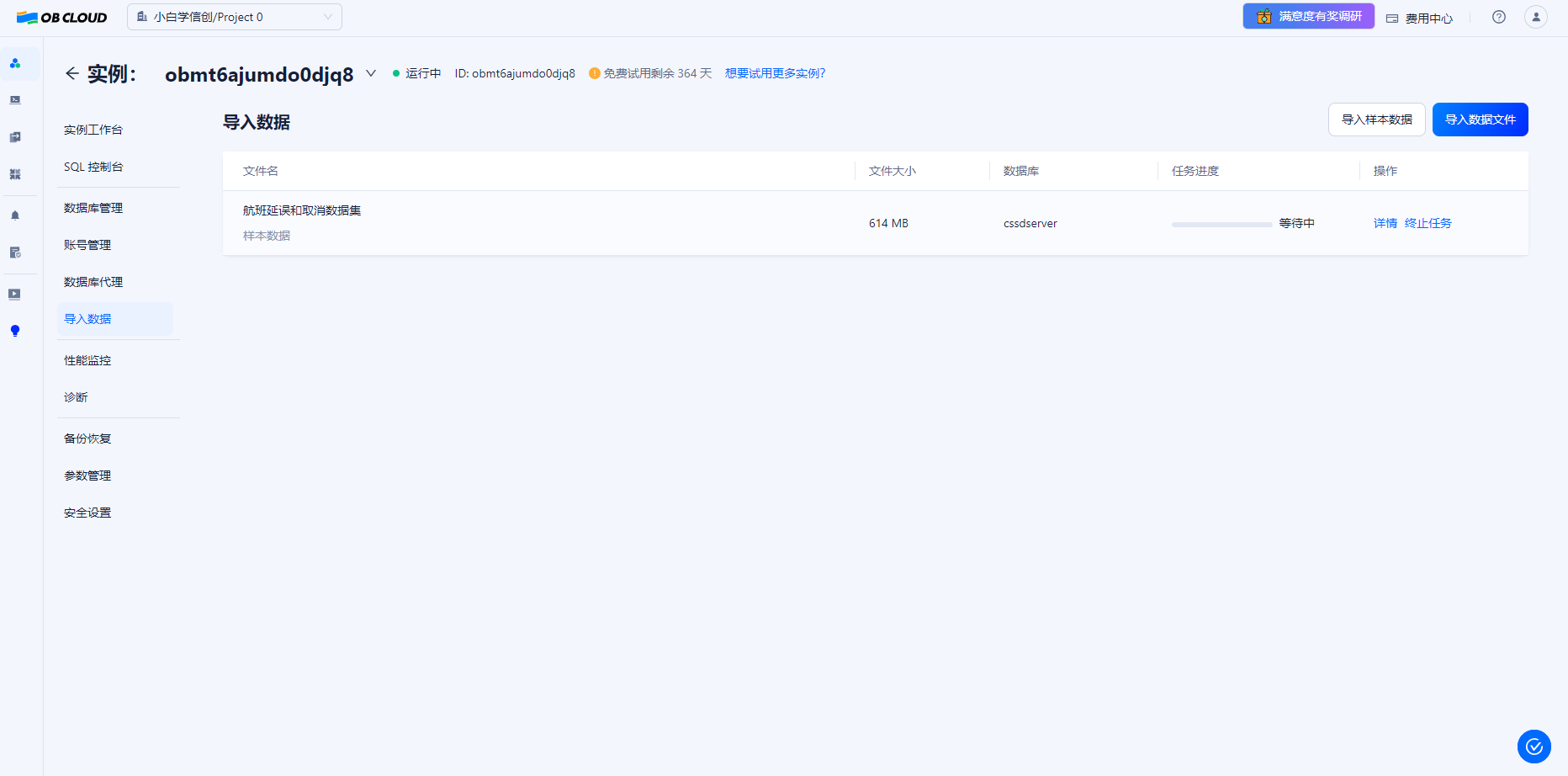Open the help question mark icon
The width and height of the screenshot is (1568, 776).
pyautogui.click(x=1499, y=17)
